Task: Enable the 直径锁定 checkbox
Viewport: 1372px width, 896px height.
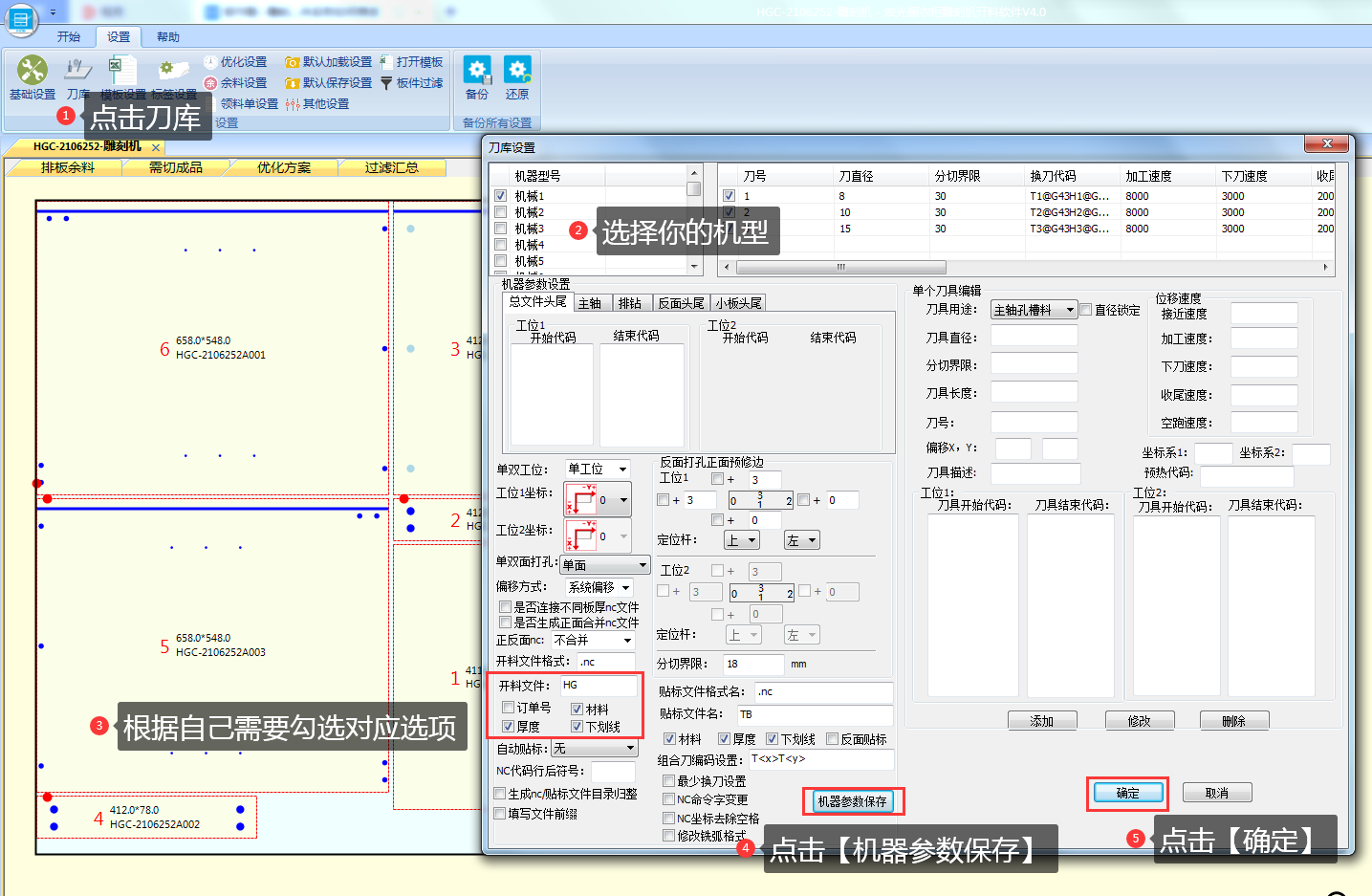Action: (1086, 310)
